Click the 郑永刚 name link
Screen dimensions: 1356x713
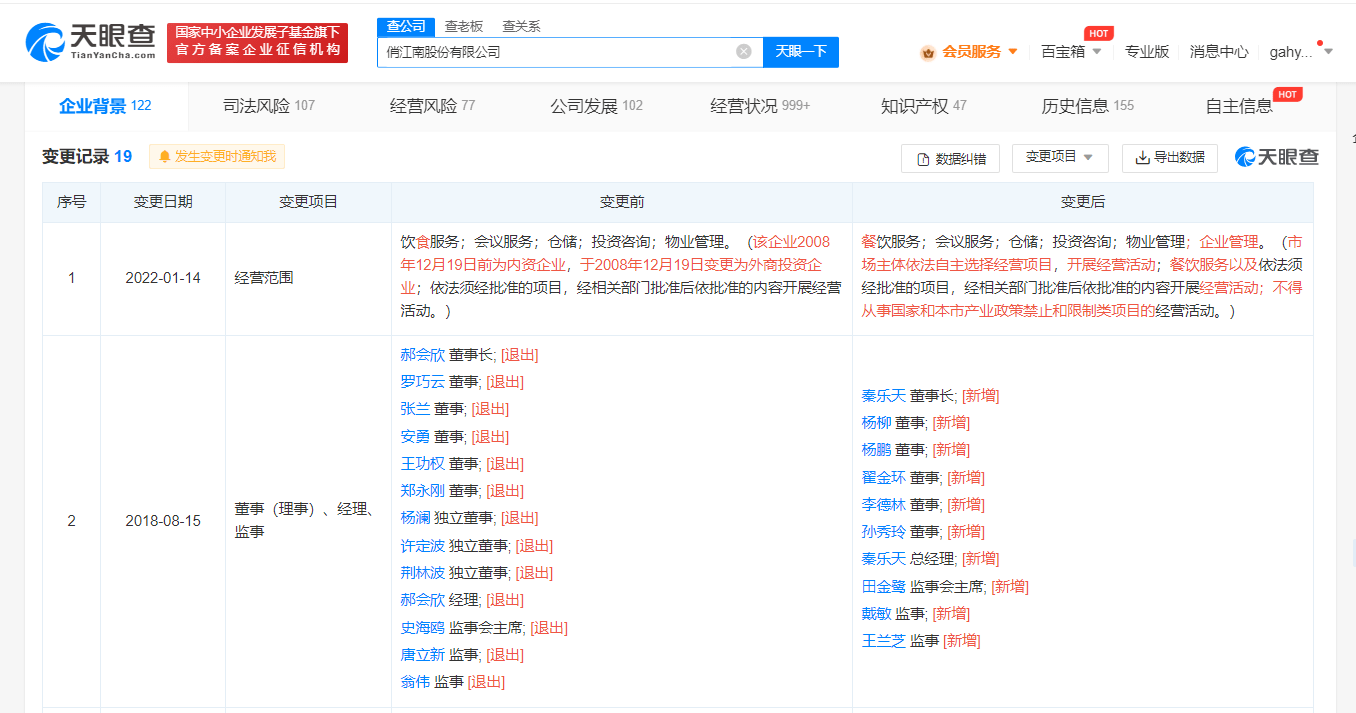(422, 491)
